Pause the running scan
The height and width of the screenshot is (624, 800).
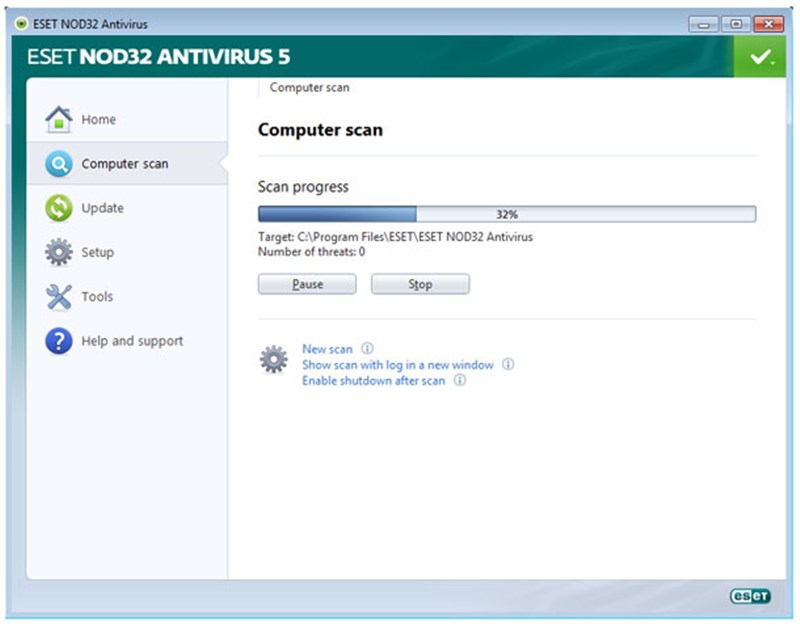coord(307,284)
